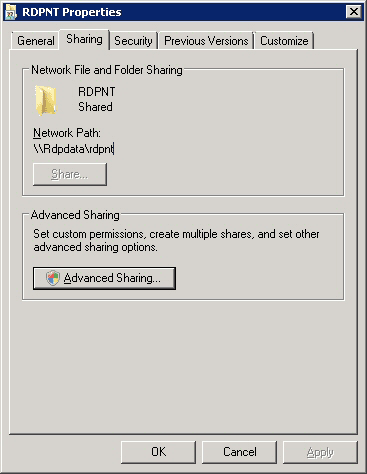Cancel the properties dialog
Viewport: 367px width, 474px height.
click(x=239, y=452)
